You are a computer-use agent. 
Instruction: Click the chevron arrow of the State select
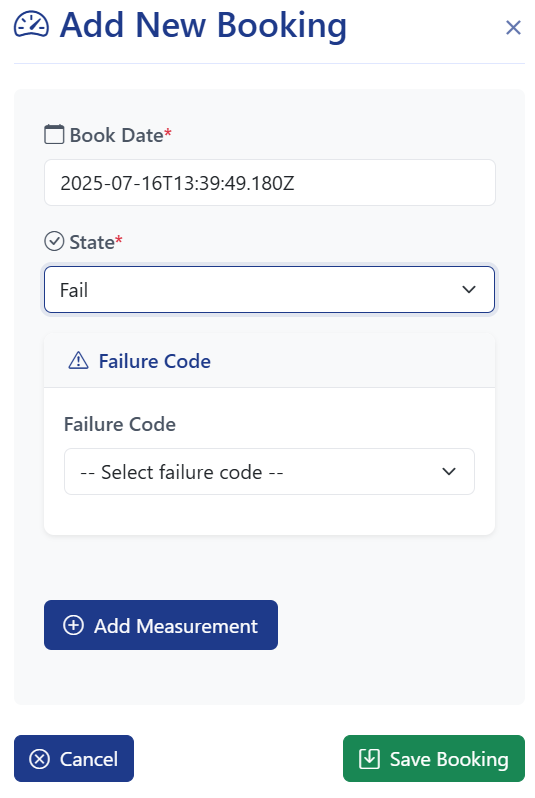coord(468,290)
